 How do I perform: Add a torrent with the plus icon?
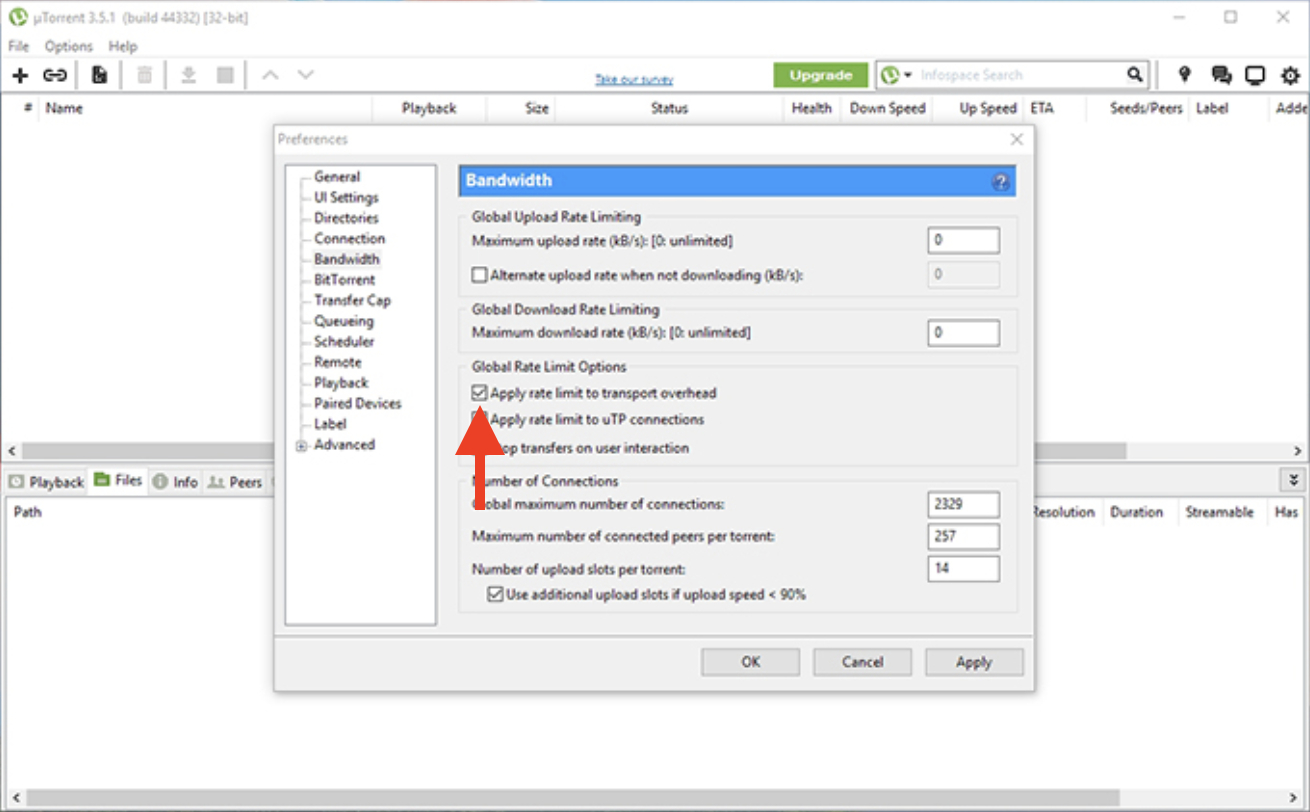[x=20, y=75]
